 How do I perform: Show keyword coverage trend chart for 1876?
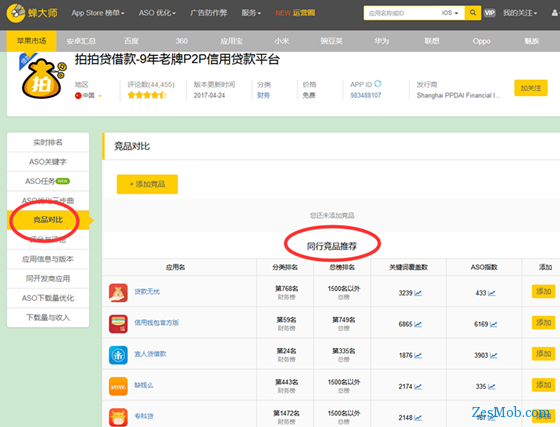[x=418, y=355]
